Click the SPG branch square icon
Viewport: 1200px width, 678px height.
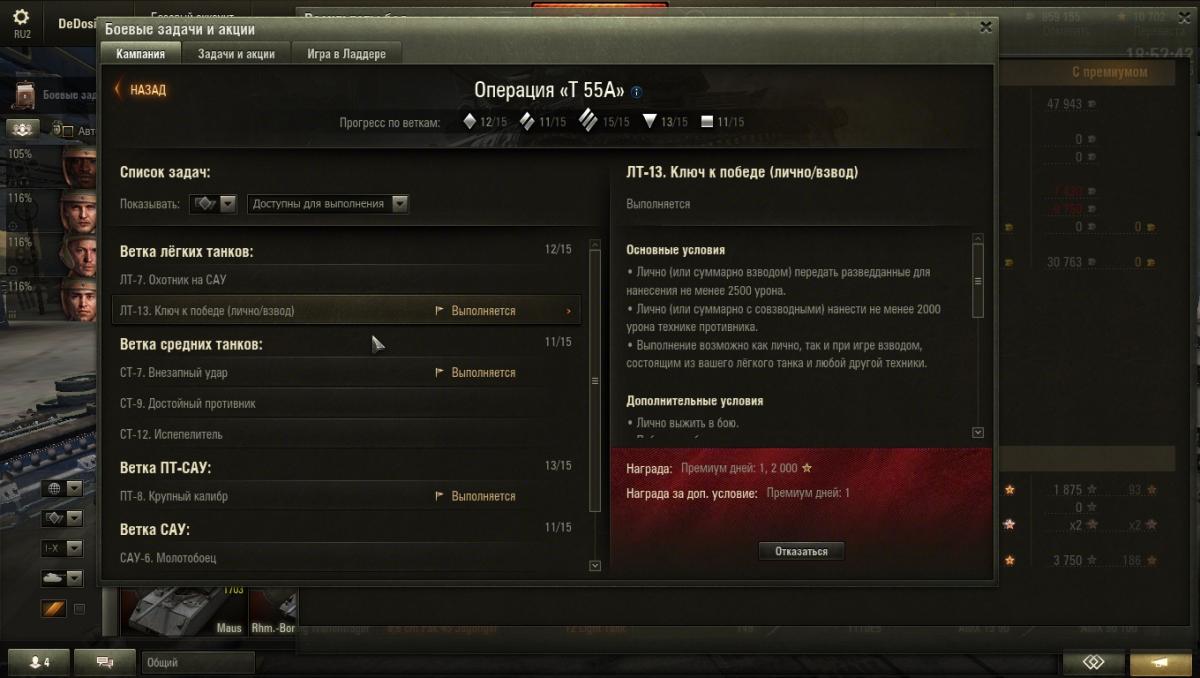707,122
